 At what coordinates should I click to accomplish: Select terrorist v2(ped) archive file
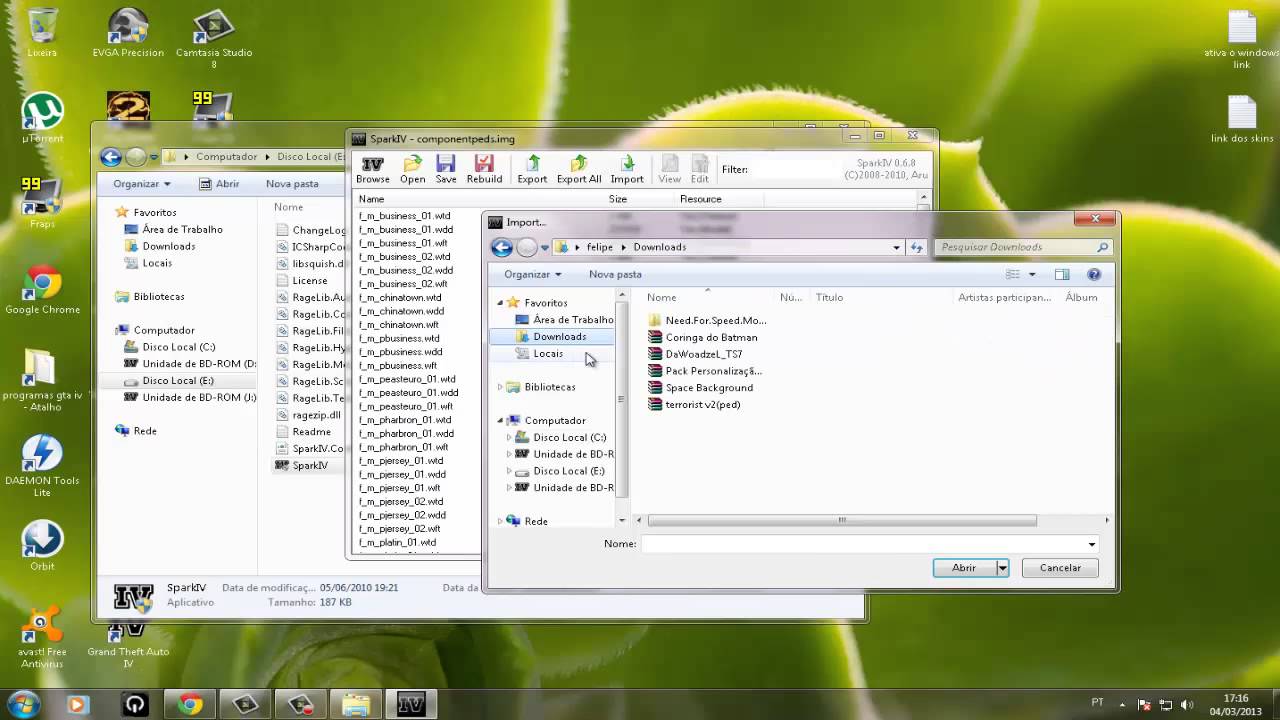point(694,405)
